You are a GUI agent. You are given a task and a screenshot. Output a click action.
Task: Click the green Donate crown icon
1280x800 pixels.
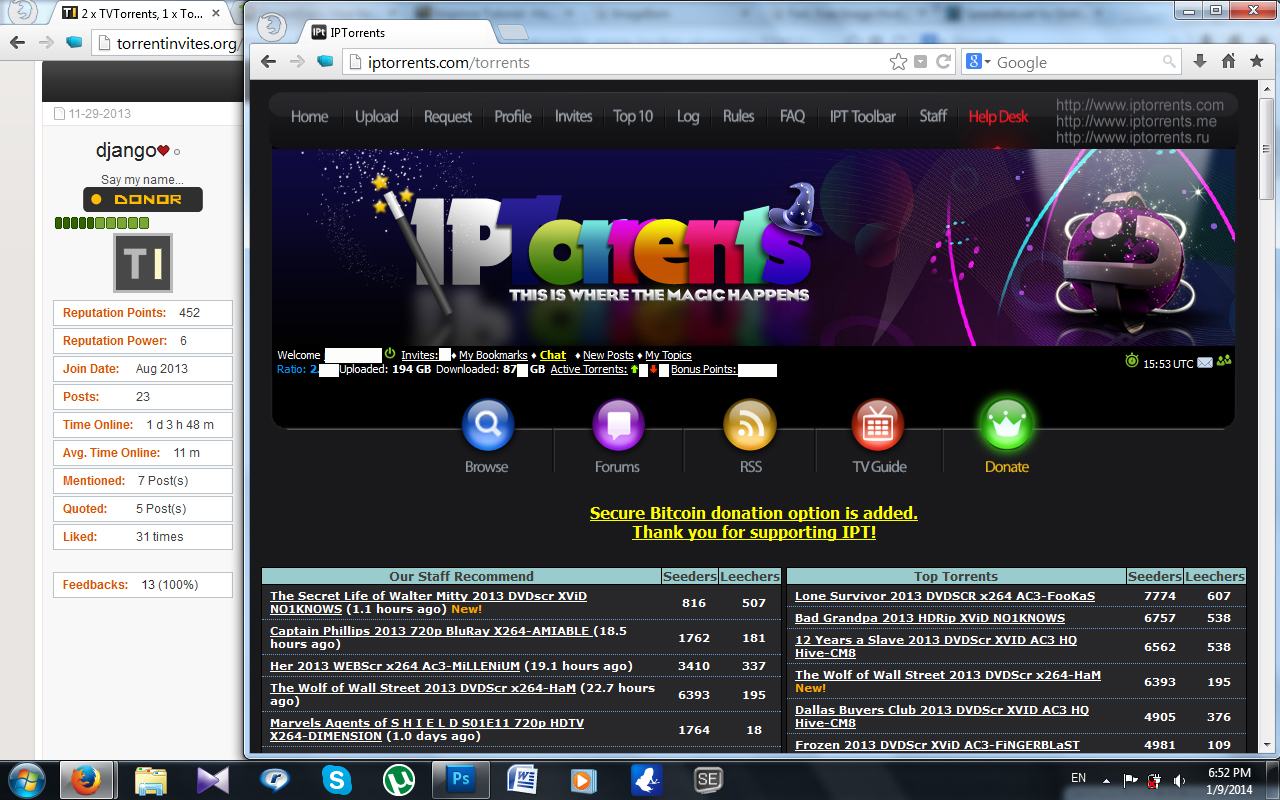1006,425
